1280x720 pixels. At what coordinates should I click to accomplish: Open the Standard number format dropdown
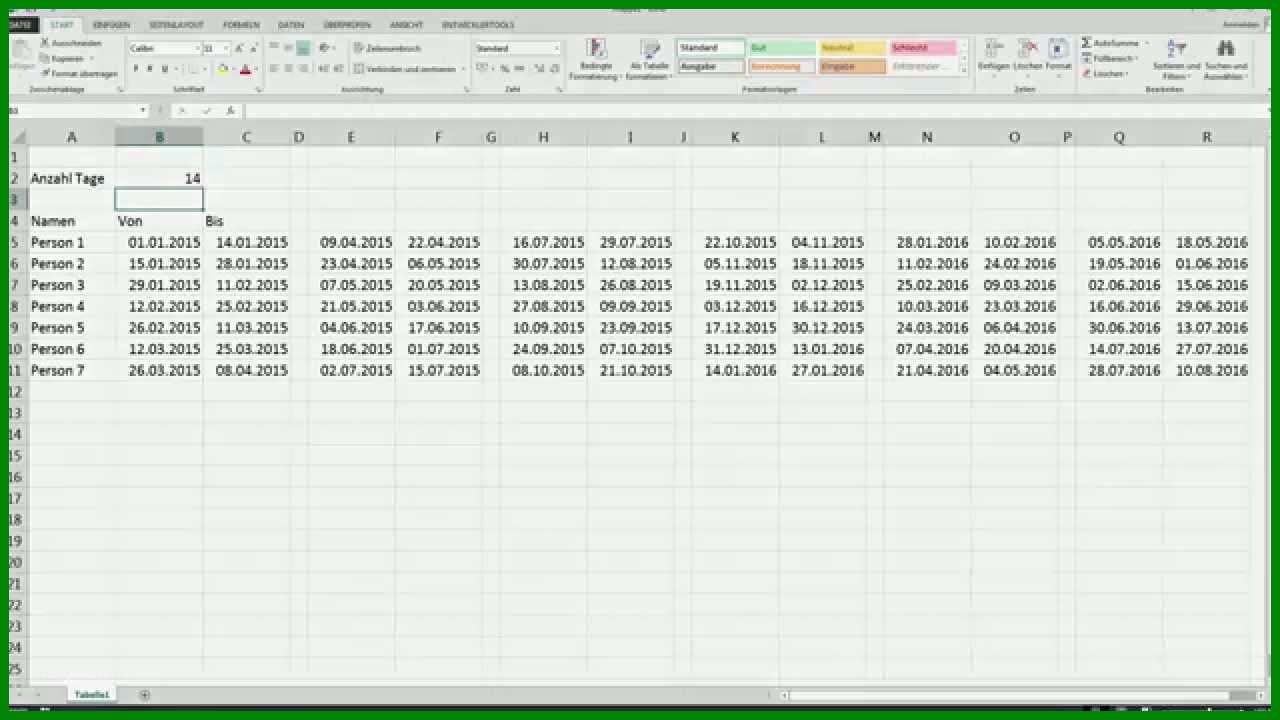557,48
